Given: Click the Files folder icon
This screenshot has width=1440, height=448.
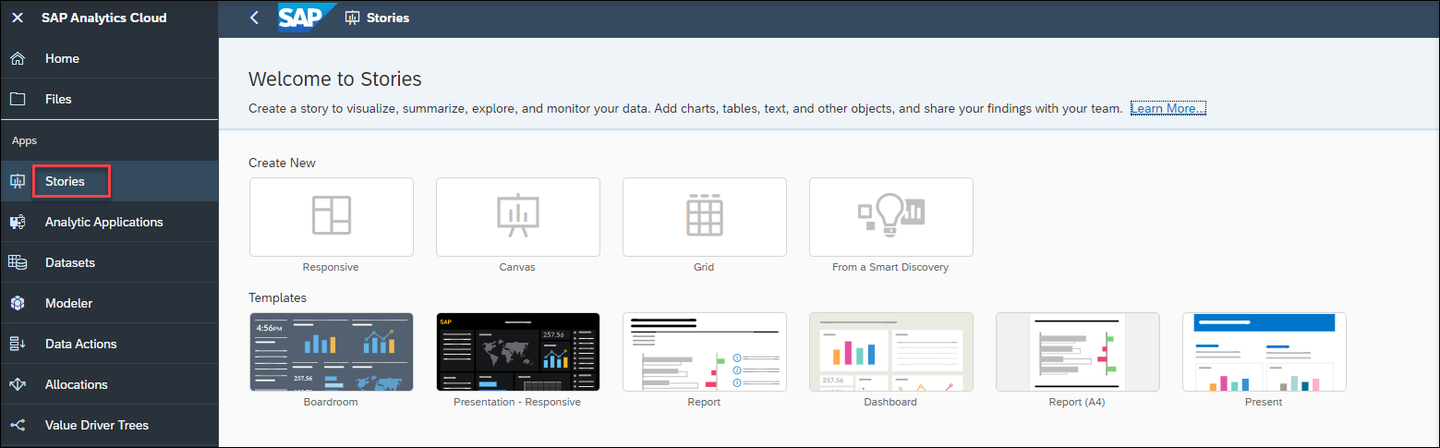Looking at the screenshot, I should 17,99.
